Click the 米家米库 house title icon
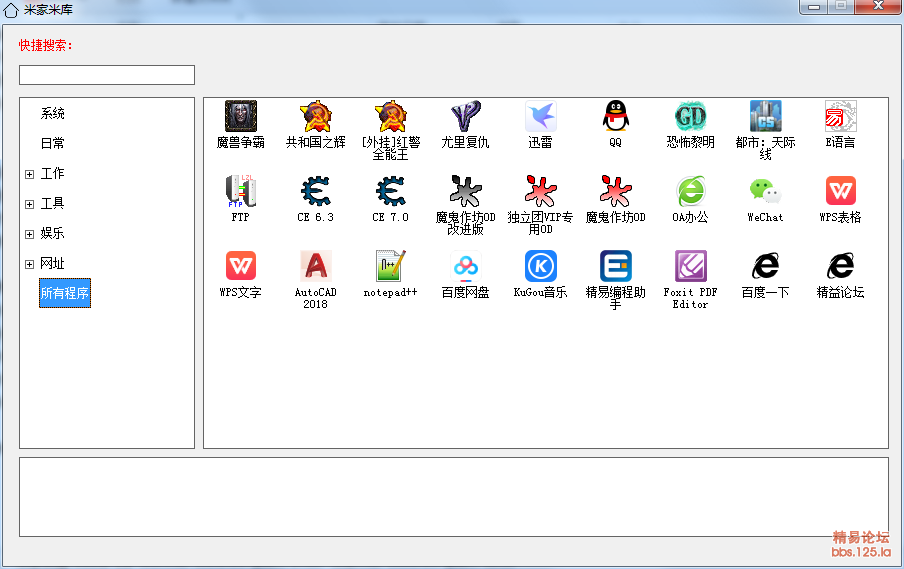The height and width of the screenshot is (569, 904). coord(11,10)
